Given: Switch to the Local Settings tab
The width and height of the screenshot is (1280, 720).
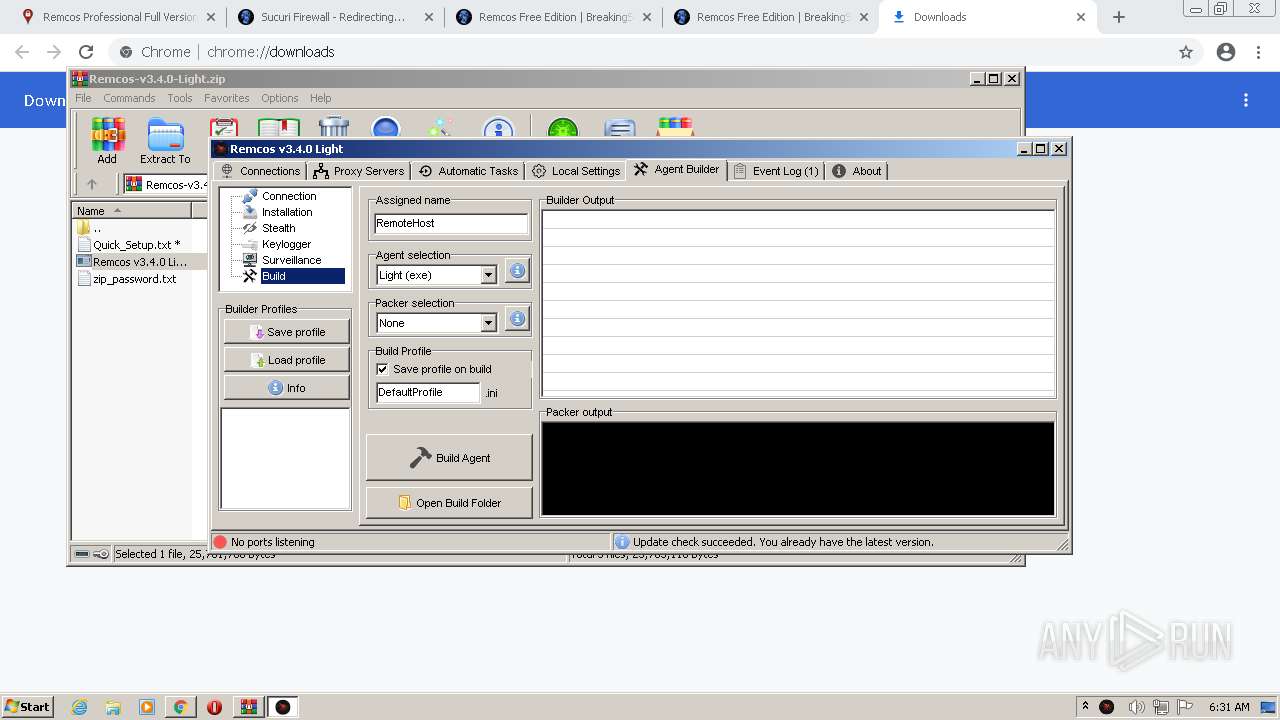Looking at the screenshot, I should pyautogui.click(x=576, y=171).
